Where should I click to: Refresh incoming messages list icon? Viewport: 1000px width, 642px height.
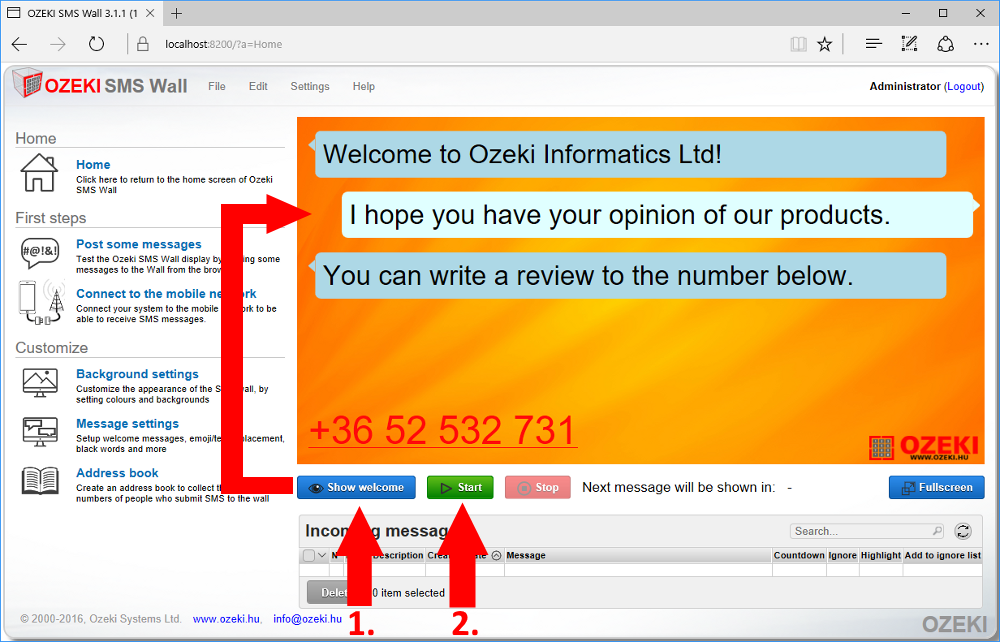963,531
